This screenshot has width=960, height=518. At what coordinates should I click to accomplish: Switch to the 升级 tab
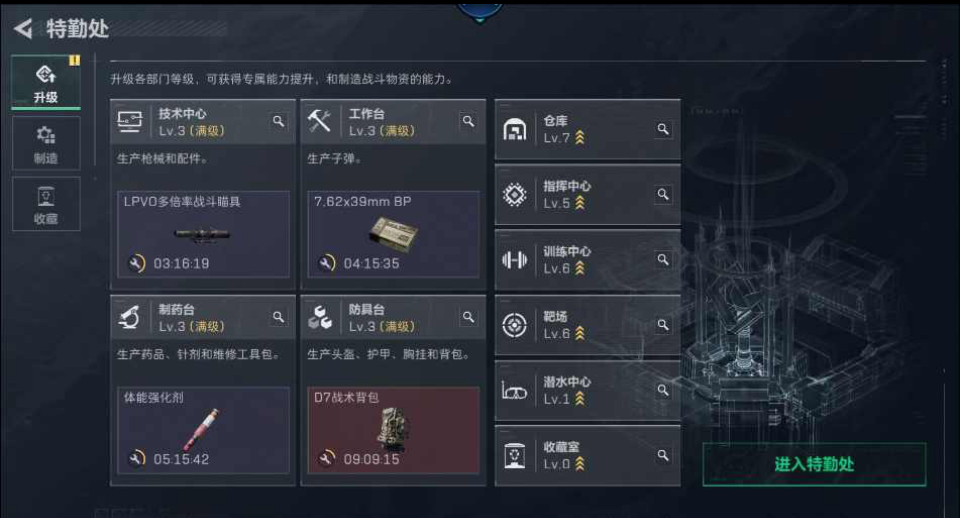(x=46, y=82)
